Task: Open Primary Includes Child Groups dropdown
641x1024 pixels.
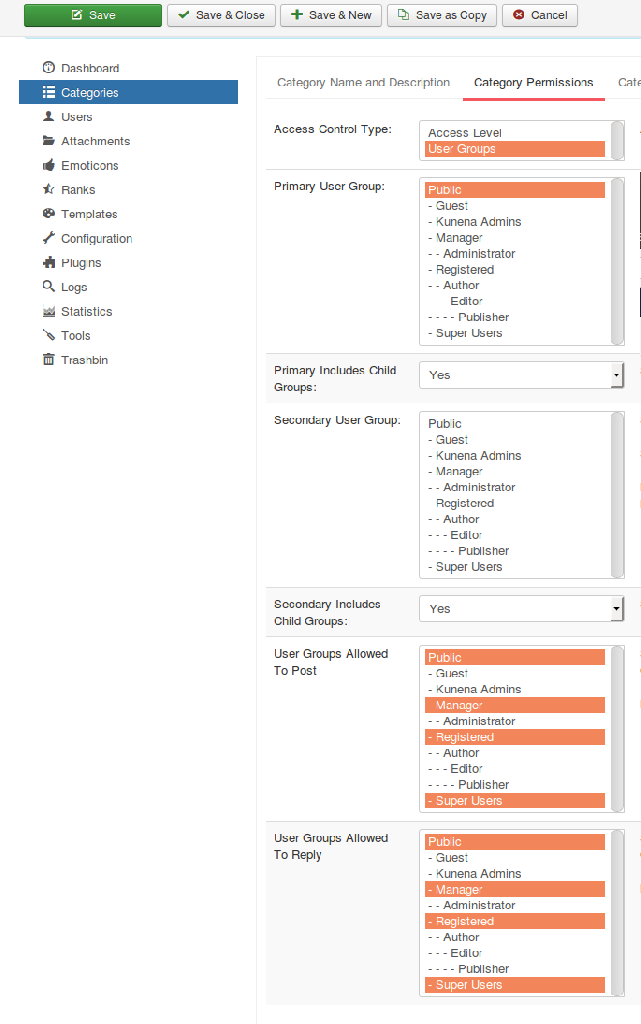Action: [x=521, y=375]
